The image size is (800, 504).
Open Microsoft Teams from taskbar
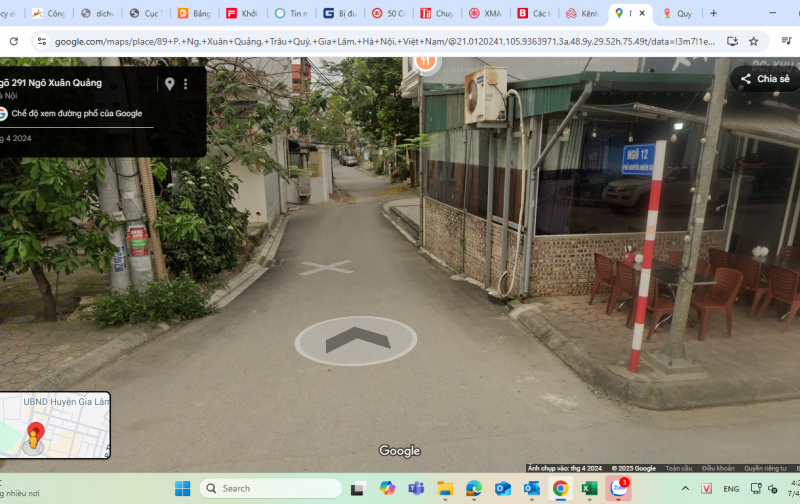[416, 488]
